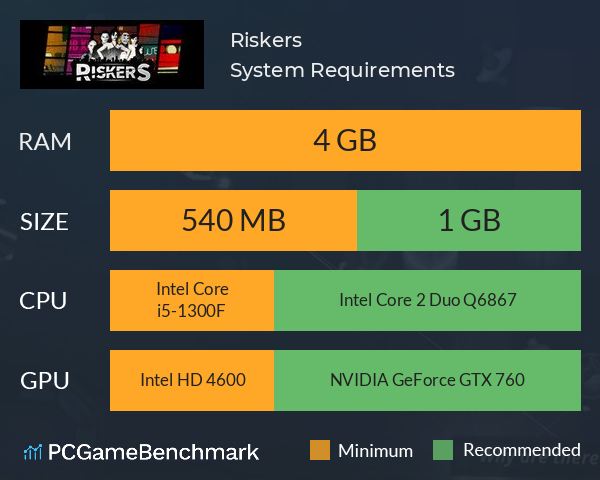Screen dimensions: 600x480
Task: Click the NVIDIA GeForce GTX 760 bar
Action: tap(427, 380)
